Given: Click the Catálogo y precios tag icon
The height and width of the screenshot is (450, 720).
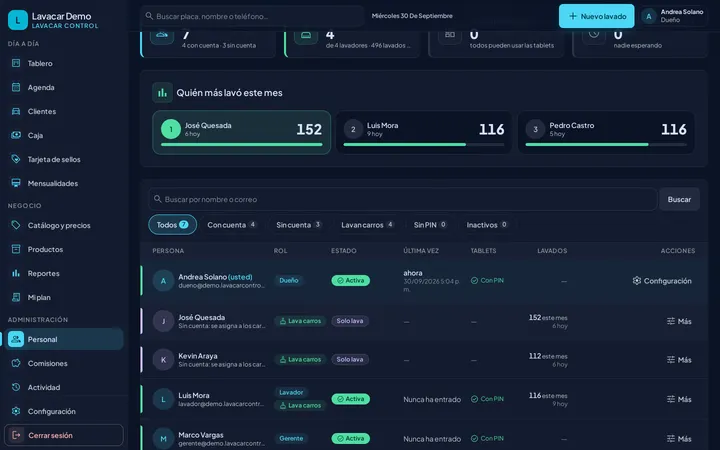Looking at the screenshot, I should tap(16, 225).
